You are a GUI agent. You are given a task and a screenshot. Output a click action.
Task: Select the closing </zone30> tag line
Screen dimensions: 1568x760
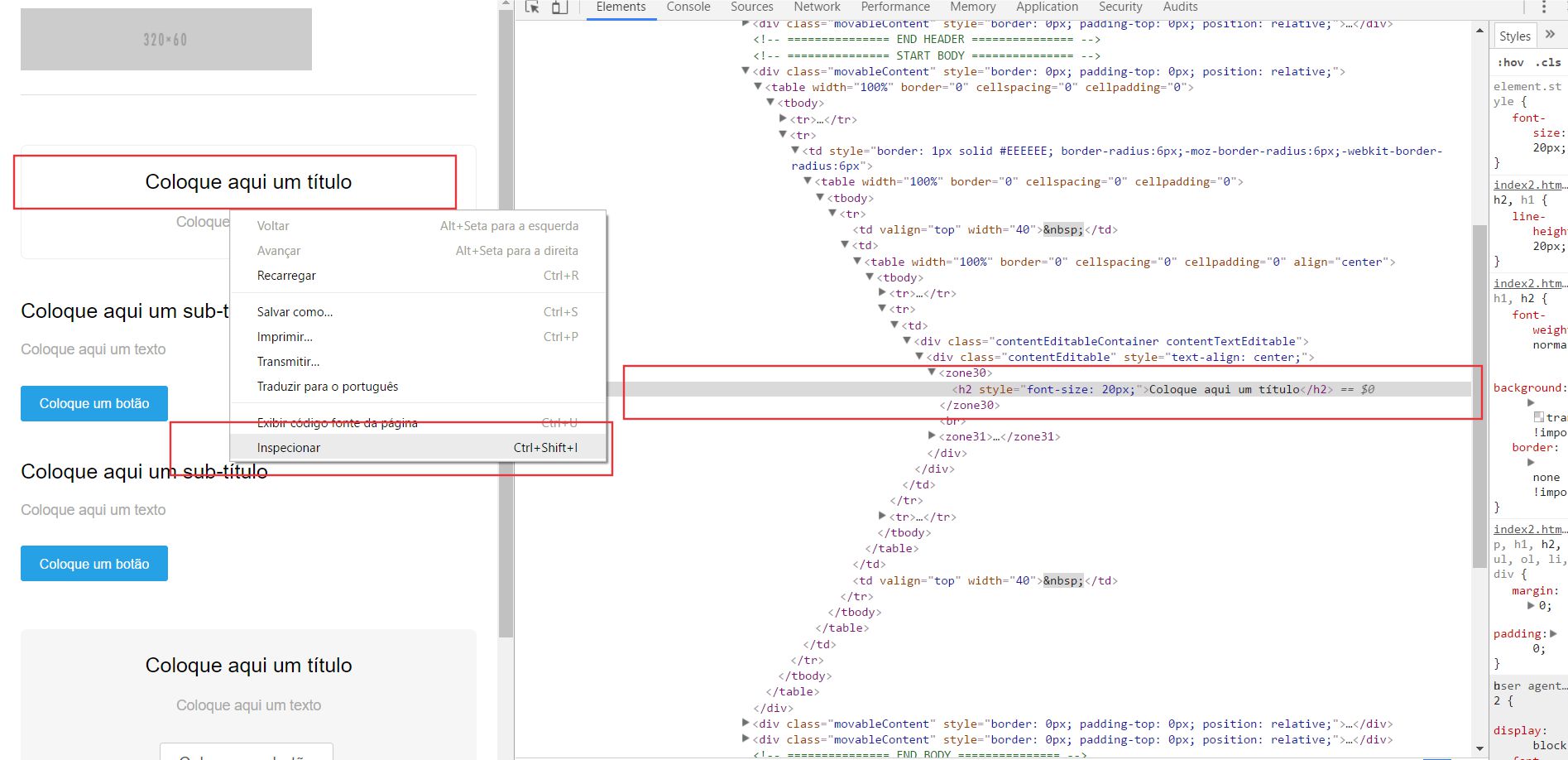click(x=970, y=405)
